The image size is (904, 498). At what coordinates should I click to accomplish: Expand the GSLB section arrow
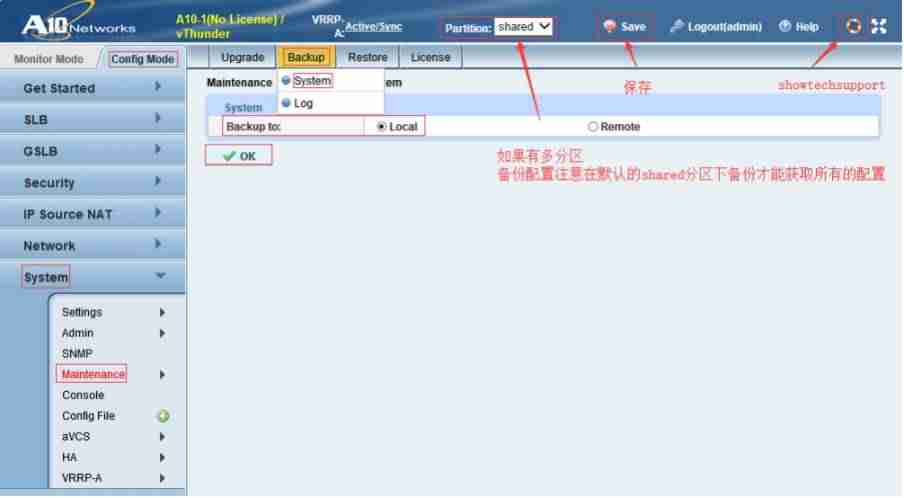(x=157, y=149)
